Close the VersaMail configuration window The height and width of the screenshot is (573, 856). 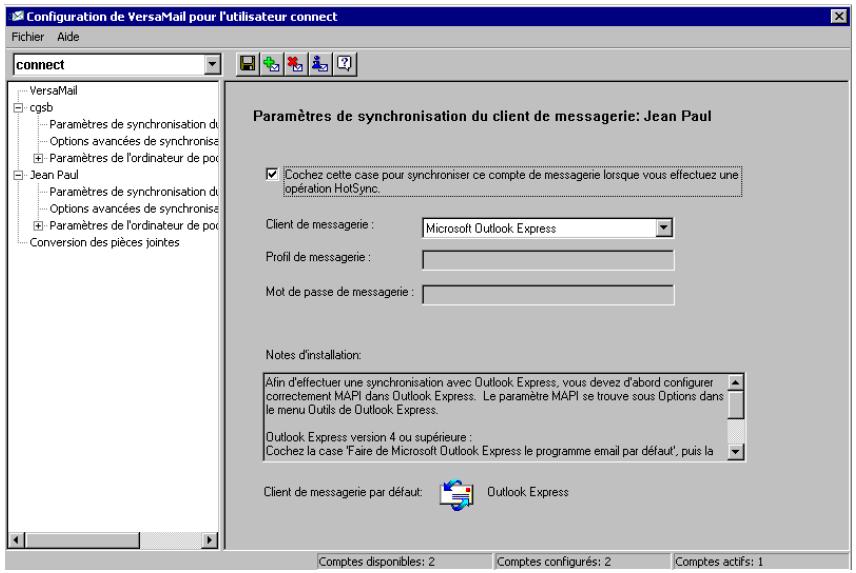[839, 16]
